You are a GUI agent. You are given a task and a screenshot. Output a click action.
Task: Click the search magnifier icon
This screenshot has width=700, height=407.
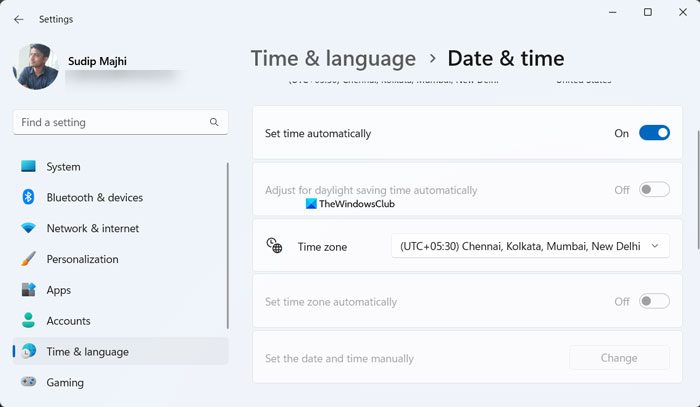214,122
